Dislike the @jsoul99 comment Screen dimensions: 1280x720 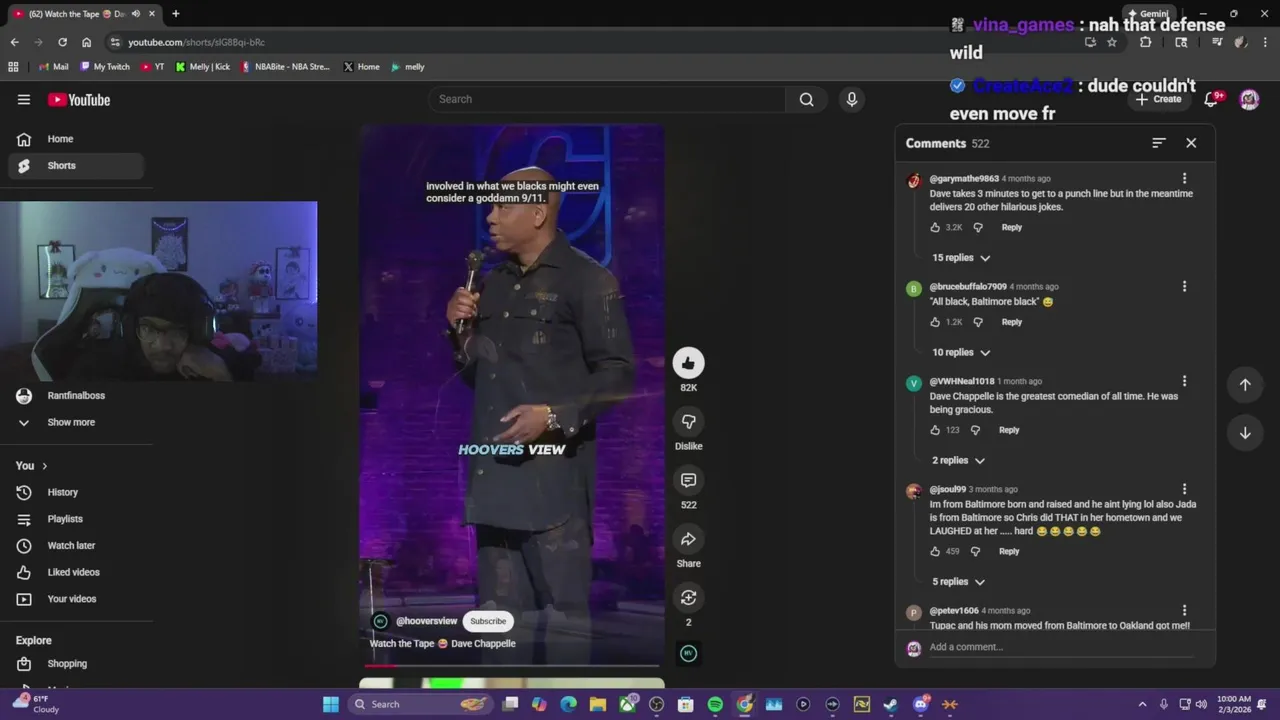click(x=975, y=551)
